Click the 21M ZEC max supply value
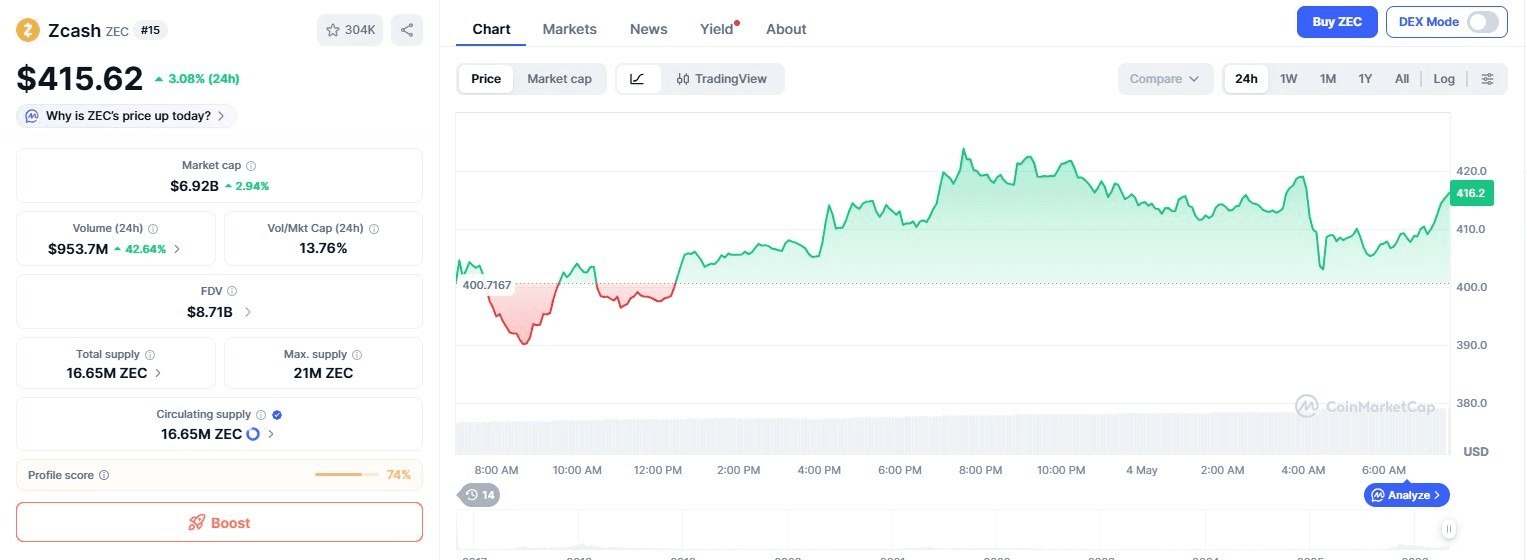1527x560 pixels. pos(323,374)
